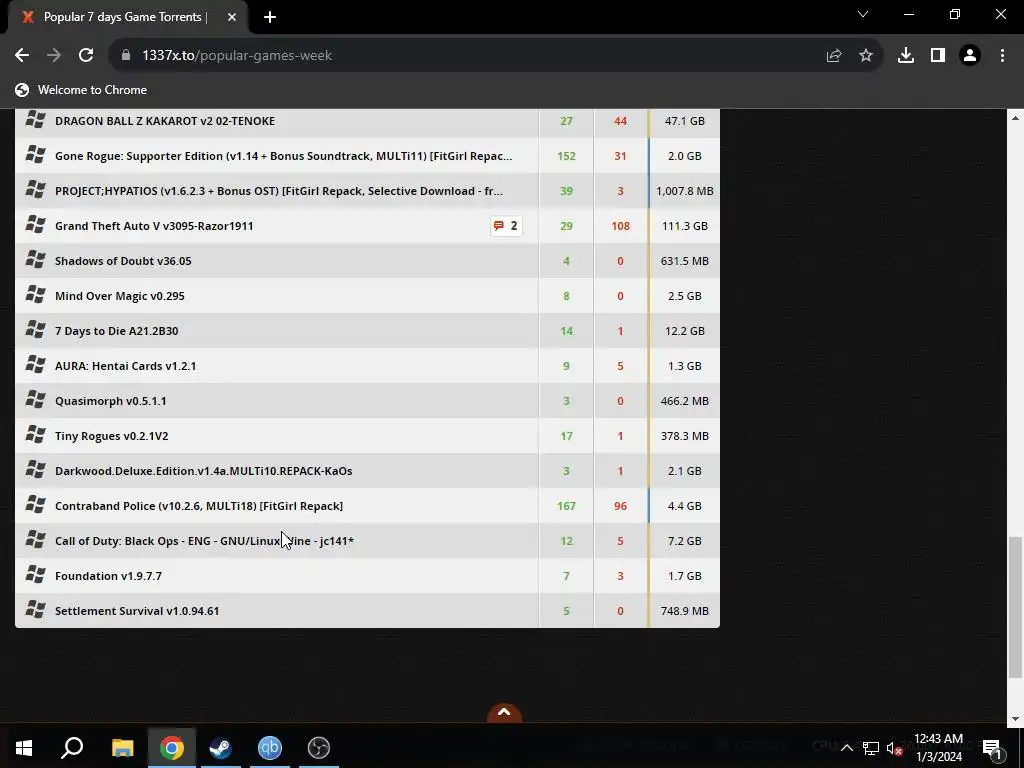Screen dimensions: 1024x768
Task: Reload the current page
Action: point(86,56)
